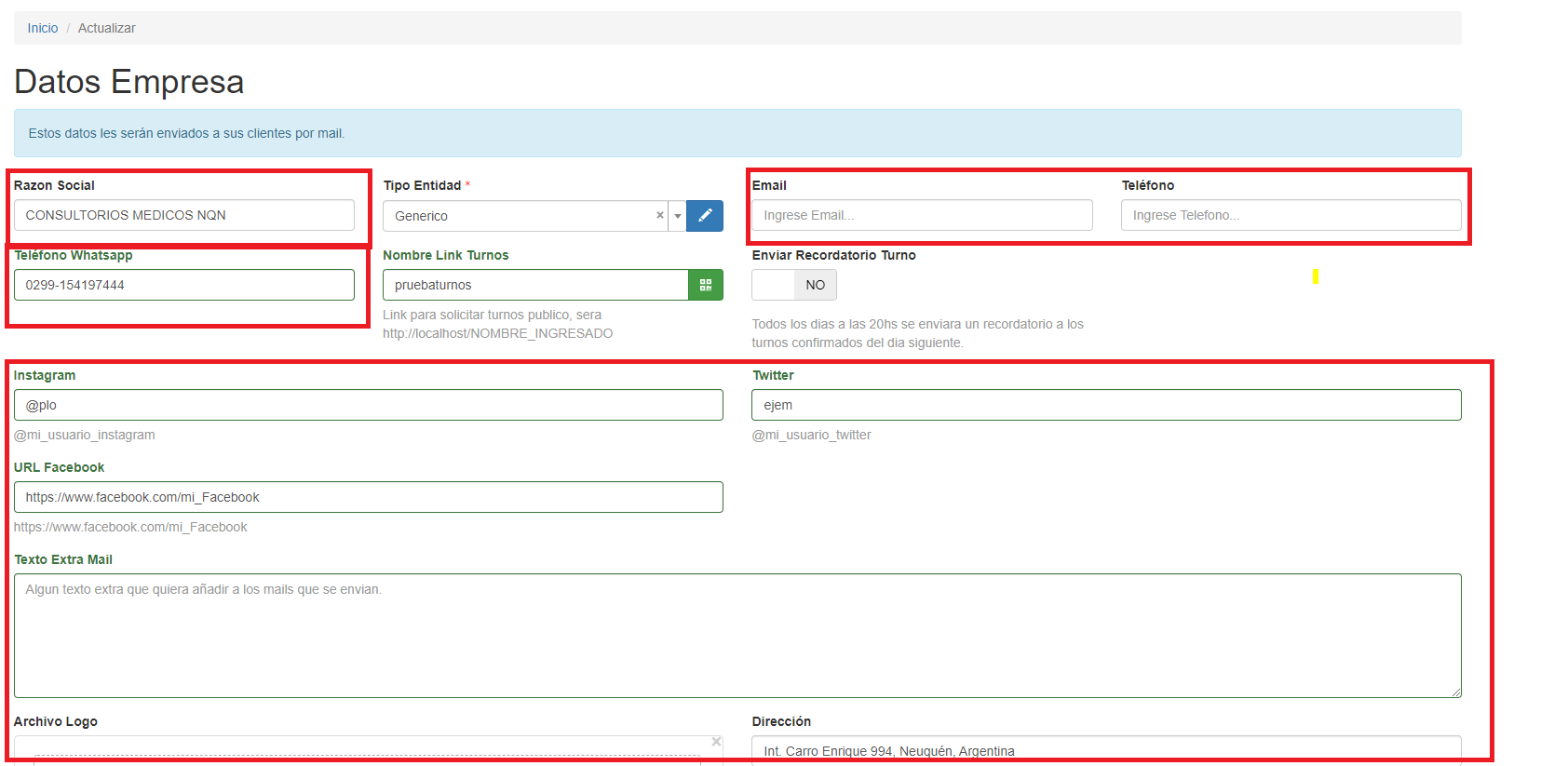
Task: Click the green QR code button
Action: tap(706, 285)
